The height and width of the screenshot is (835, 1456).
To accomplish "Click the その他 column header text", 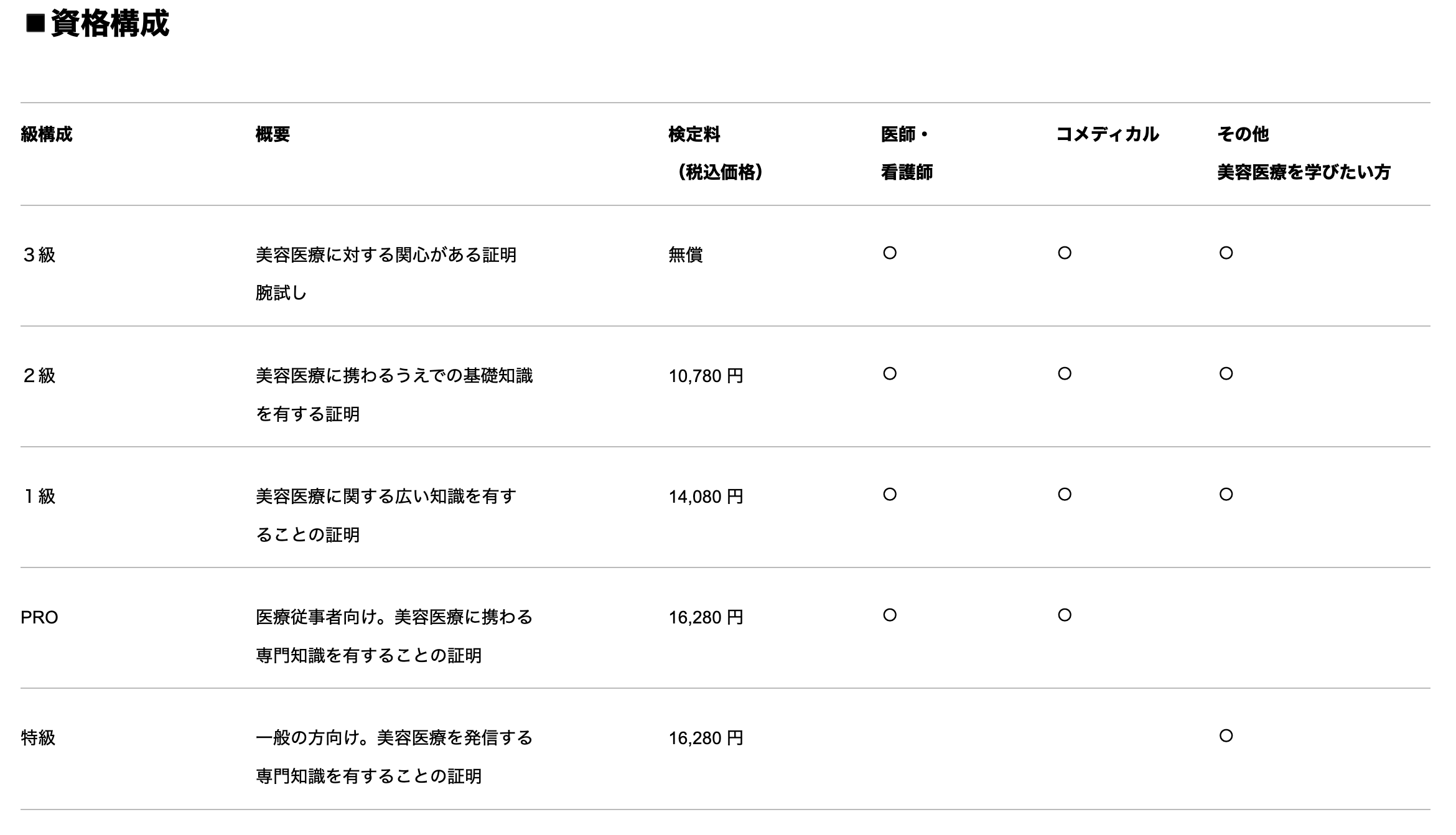I will tap(1243, 134).
